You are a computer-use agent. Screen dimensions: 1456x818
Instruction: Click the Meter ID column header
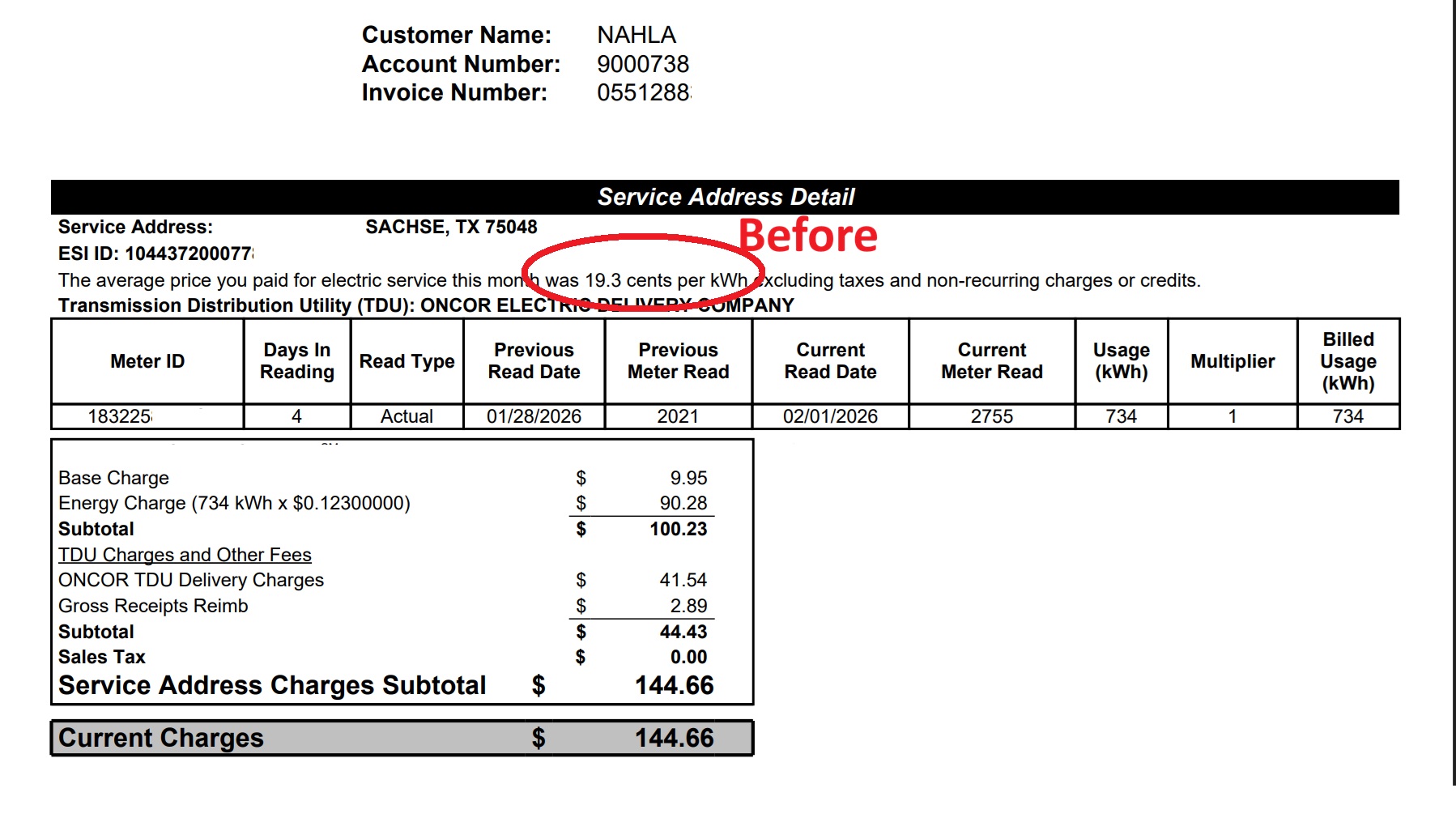(x=147, y=361)
